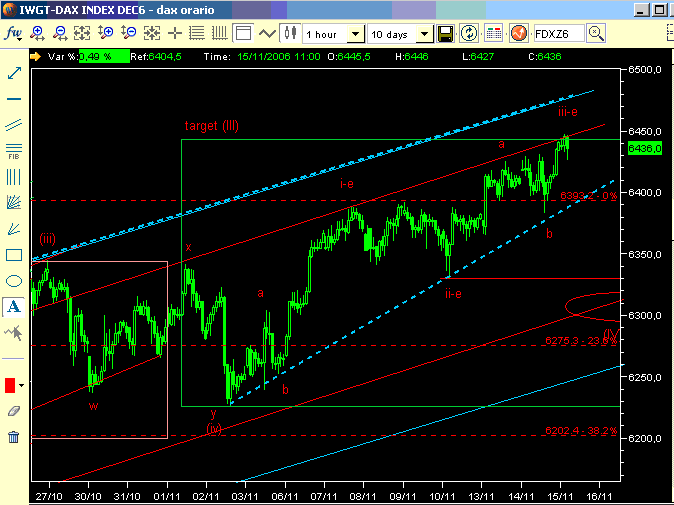Click the vertical zoom in magnifier
The height and width of the screenshot is (505, 674).
tap(105, 33)
